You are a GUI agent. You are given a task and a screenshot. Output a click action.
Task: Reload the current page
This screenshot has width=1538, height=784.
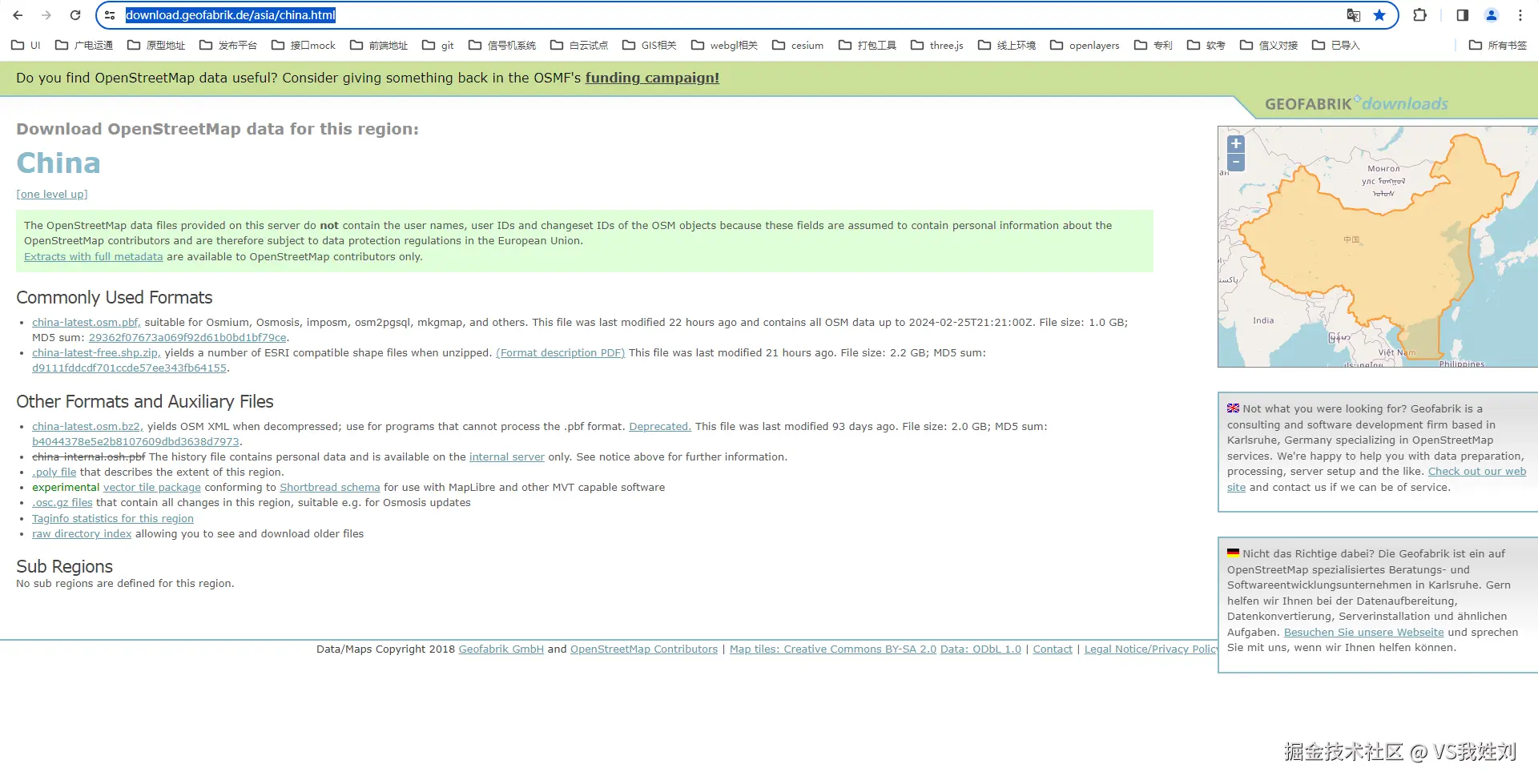75,15
